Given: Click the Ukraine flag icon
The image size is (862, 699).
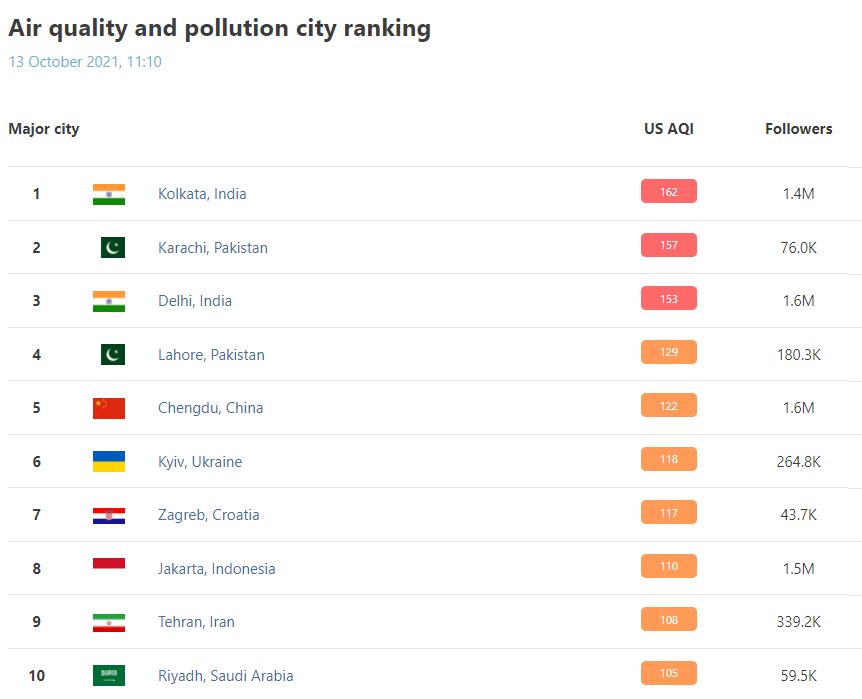Looking at the screenshot, I should point(109,461).
